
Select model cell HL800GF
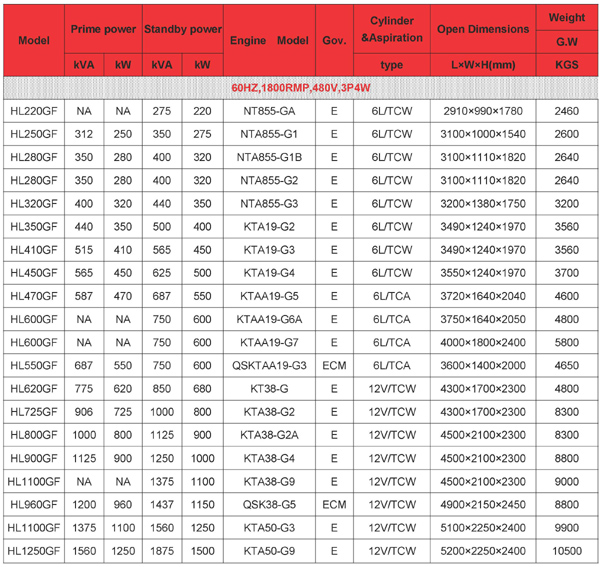tap(34, 435)
